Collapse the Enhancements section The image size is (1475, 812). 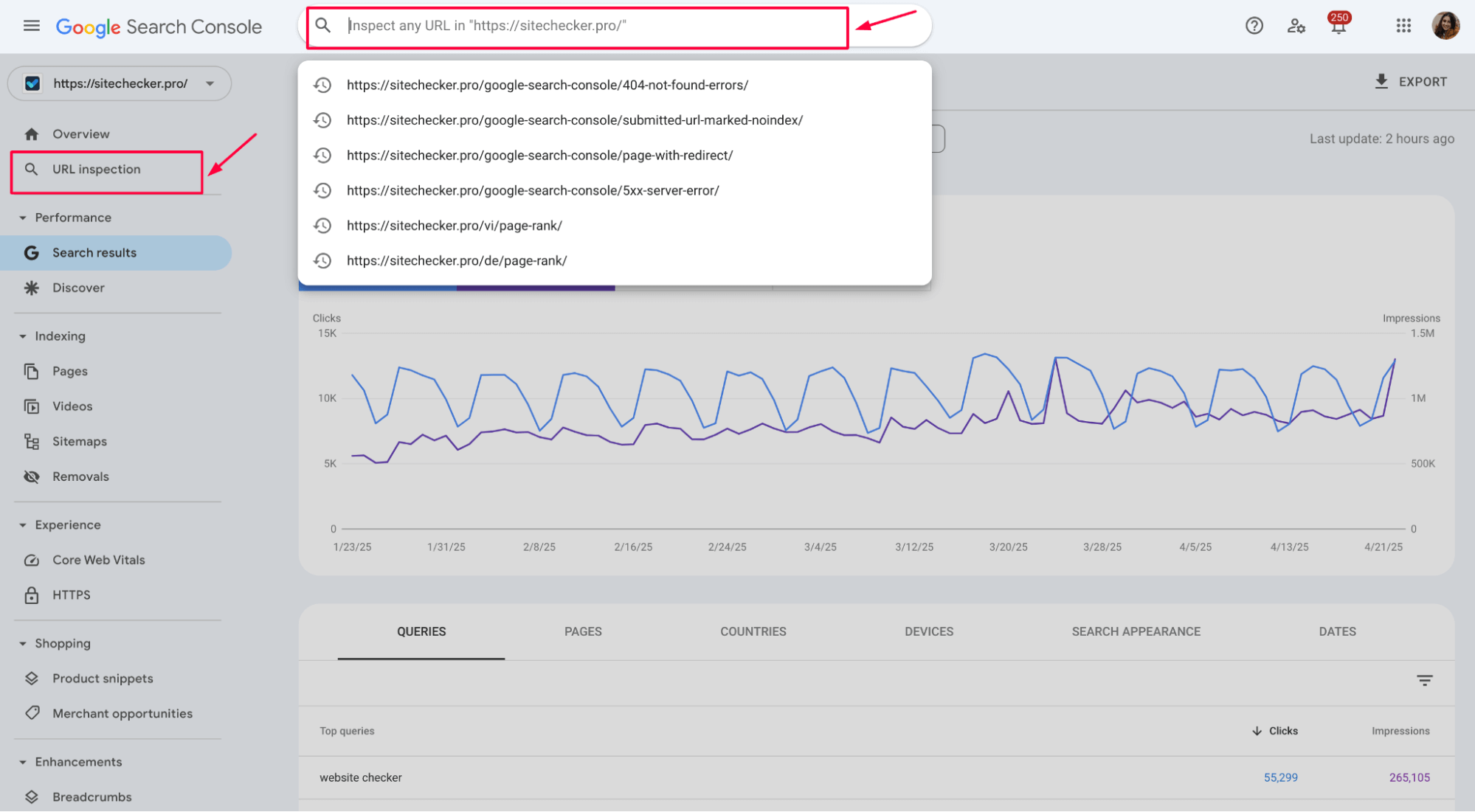coord(22,763)
